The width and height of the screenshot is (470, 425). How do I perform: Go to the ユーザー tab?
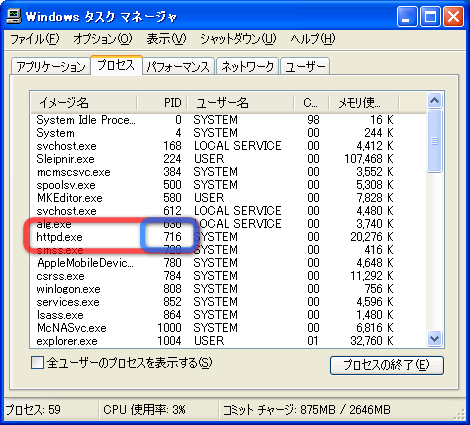coord(305,66)
